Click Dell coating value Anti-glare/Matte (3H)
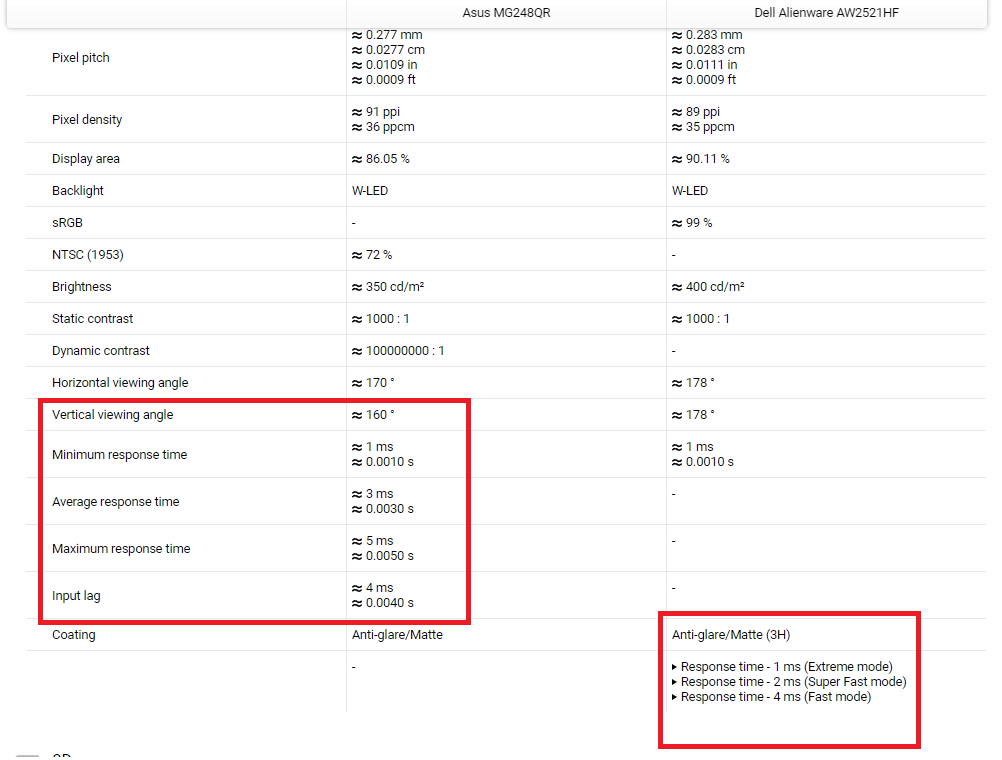The image size is (1002, 760). point(731,635)
